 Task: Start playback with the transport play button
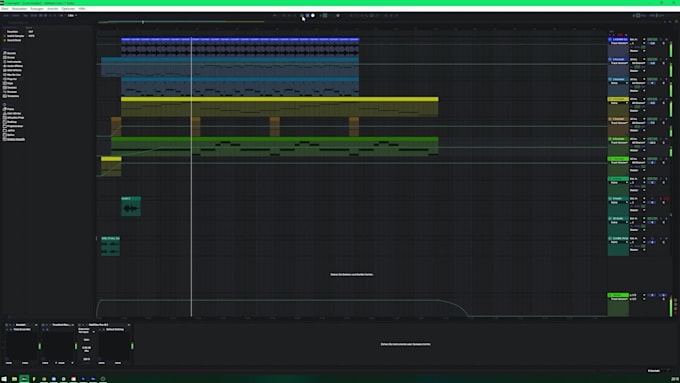point(302,16)
